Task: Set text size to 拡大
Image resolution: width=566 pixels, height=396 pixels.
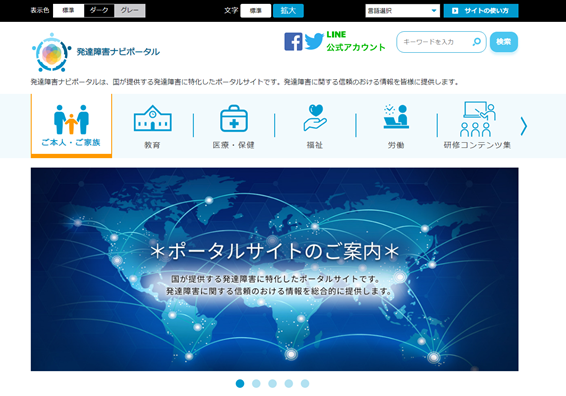Action: (288, 10)
